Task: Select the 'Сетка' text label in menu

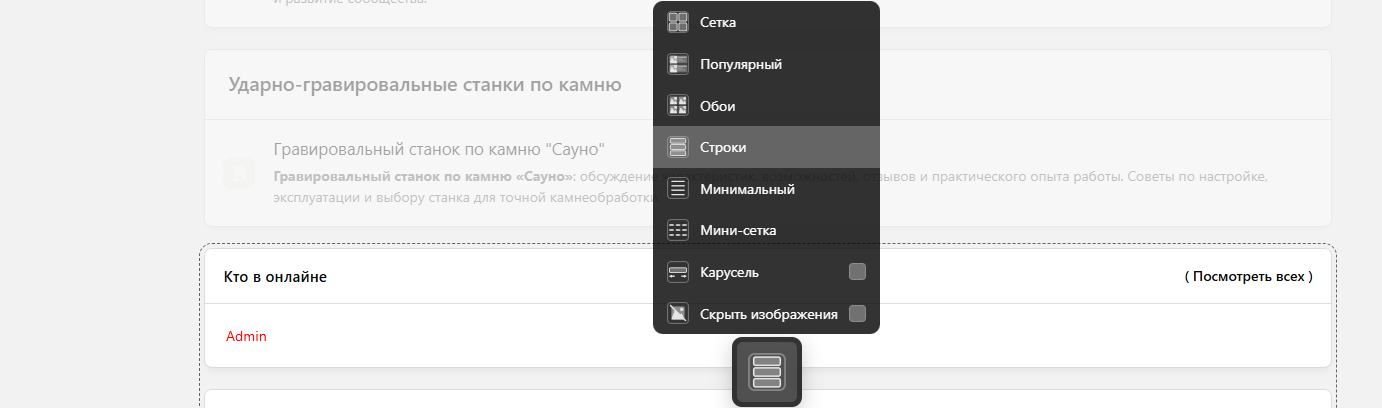Action: tap(718, 22)
